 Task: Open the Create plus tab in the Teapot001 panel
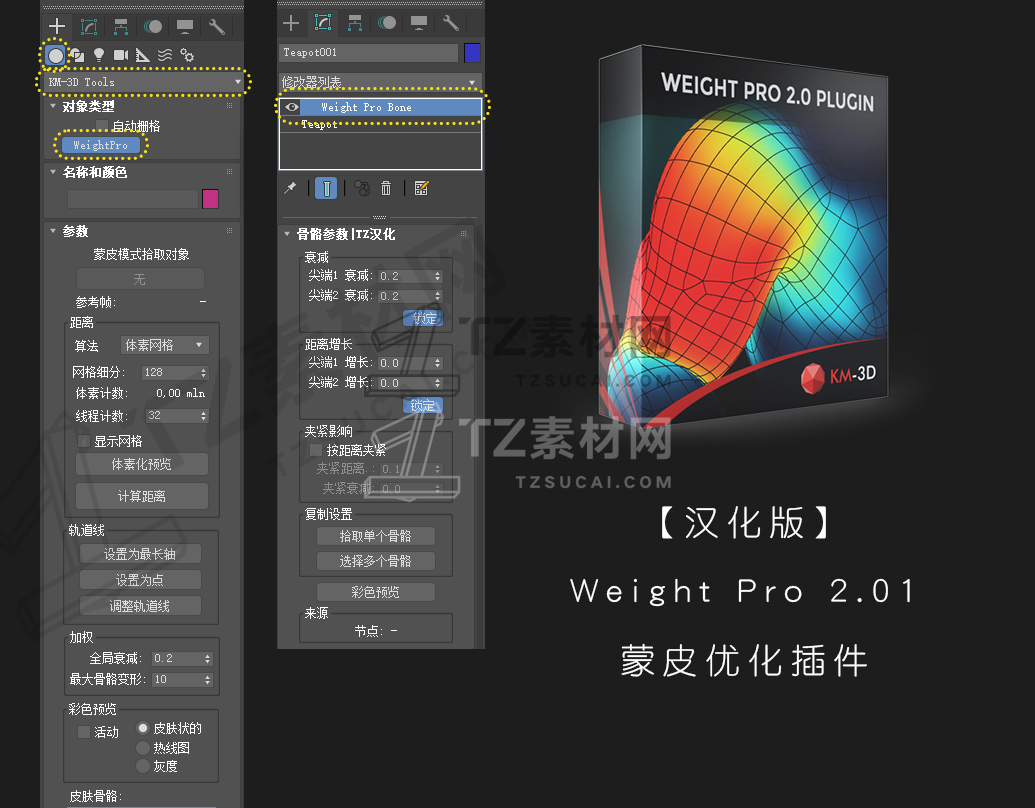tap(291, 24)
